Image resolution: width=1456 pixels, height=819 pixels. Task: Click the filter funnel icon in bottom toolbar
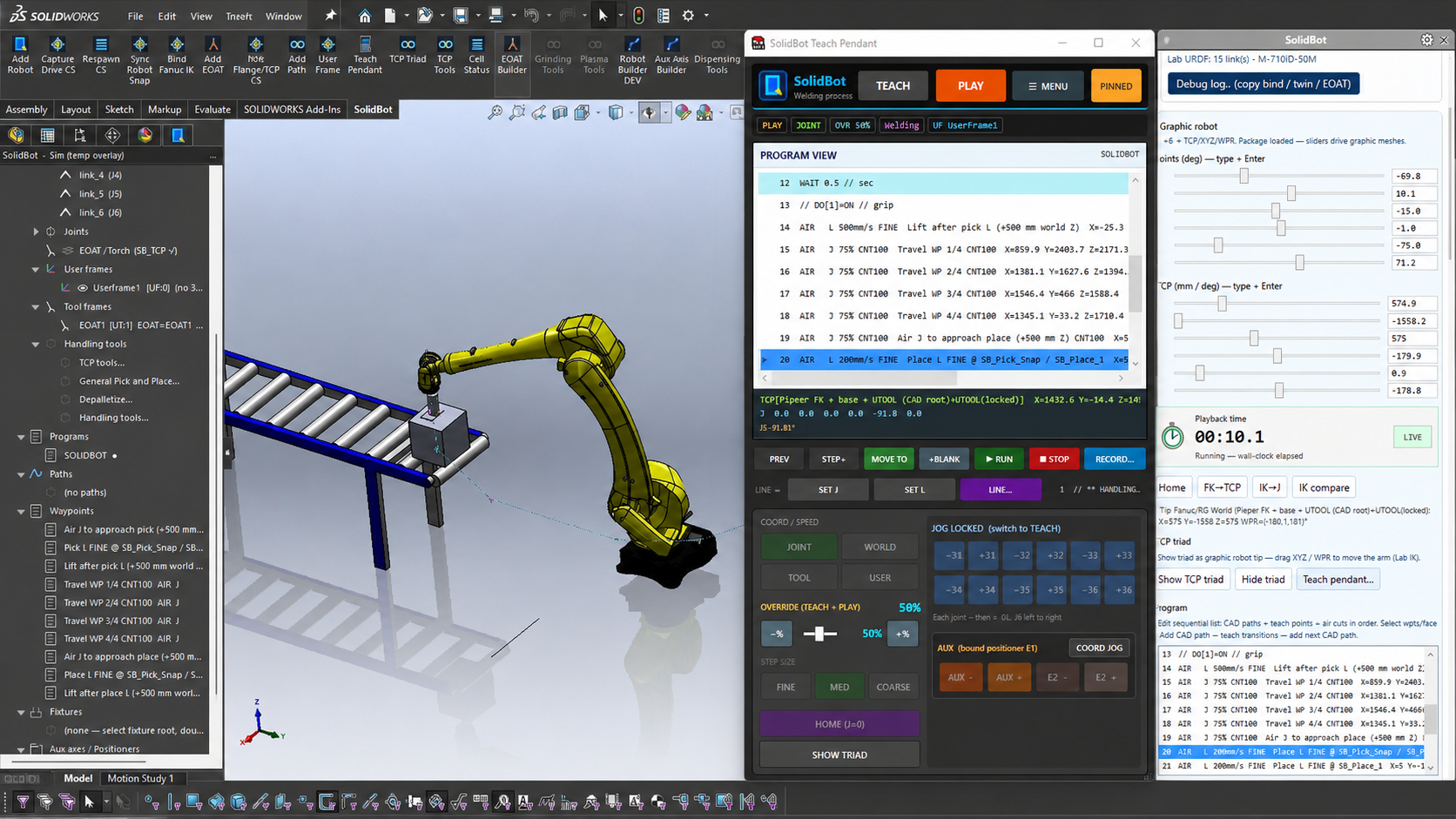[23, 802]
